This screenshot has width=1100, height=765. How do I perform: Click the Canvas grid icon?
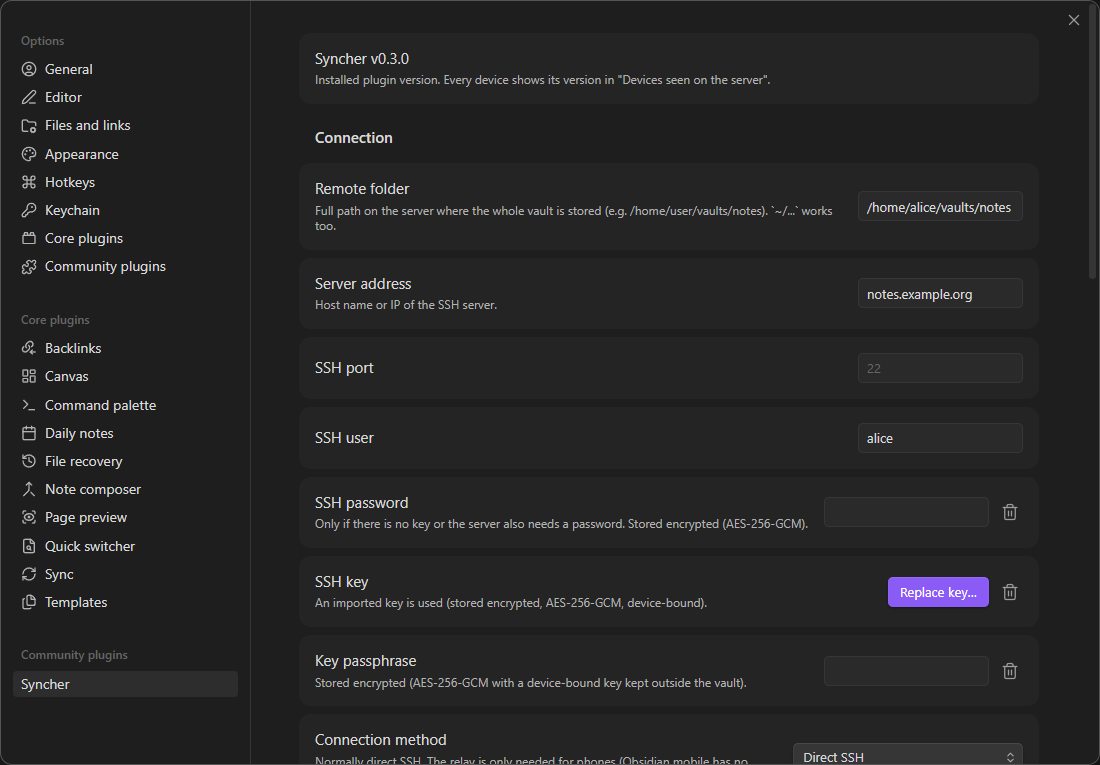click(29, 376)
